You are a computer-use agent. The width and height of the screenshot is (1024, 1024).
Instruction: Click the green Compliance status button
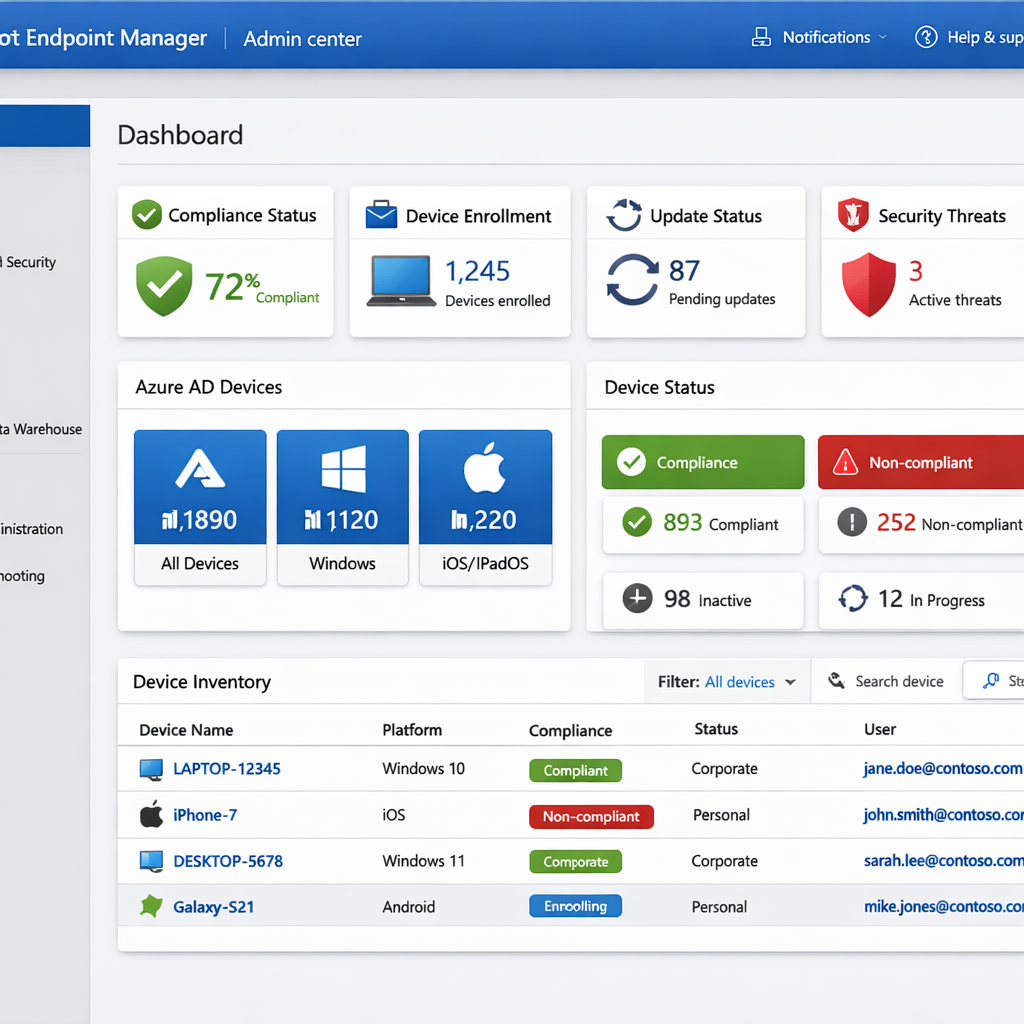(x=703, y=462)
